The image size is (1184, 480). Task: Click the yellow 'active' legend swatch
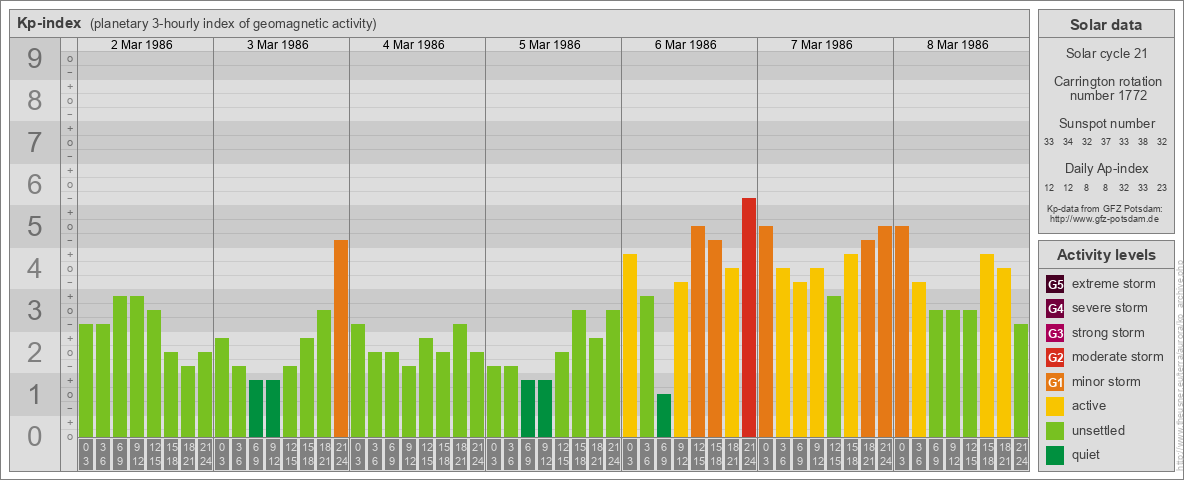(1055, 406)
